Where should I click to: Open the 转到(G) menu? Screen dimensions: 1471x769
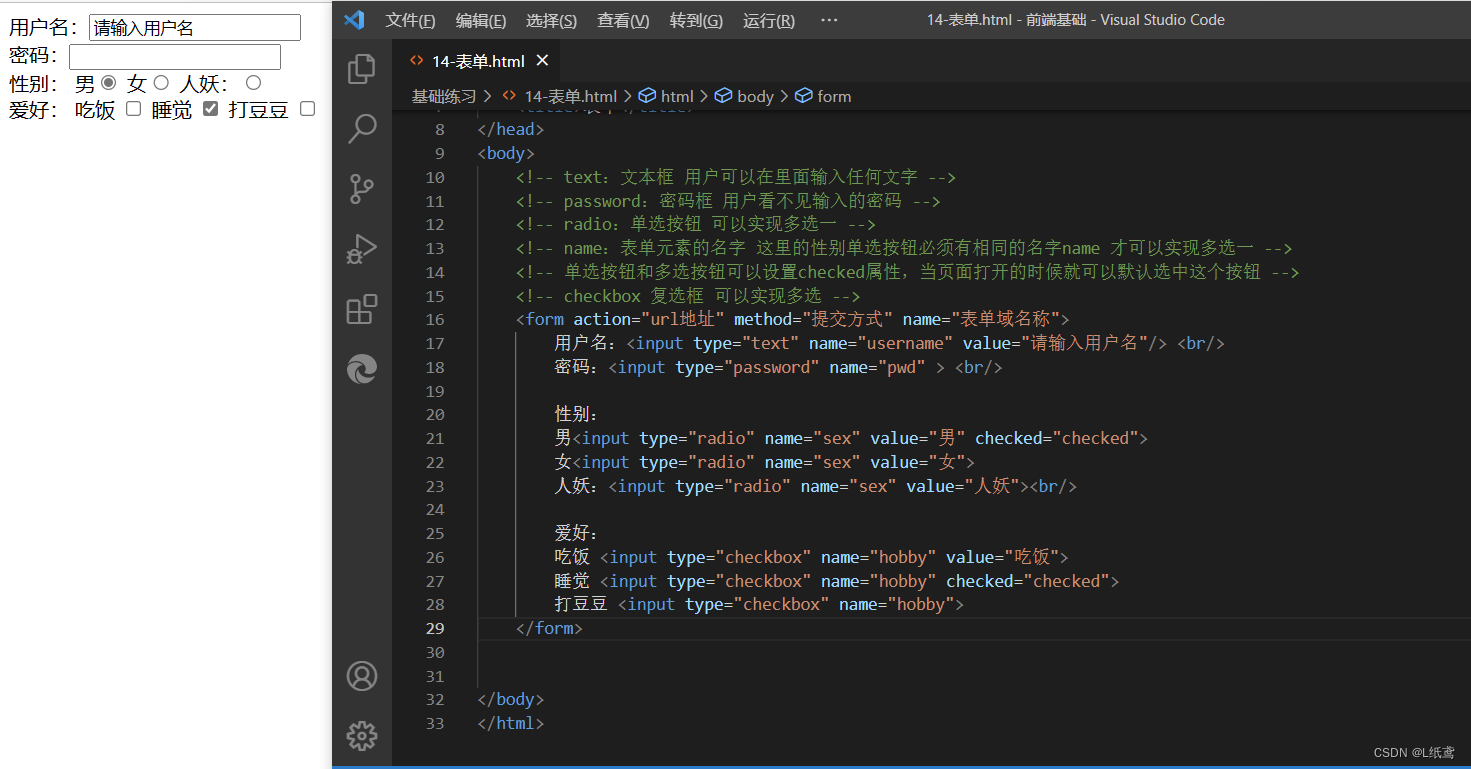696,20
